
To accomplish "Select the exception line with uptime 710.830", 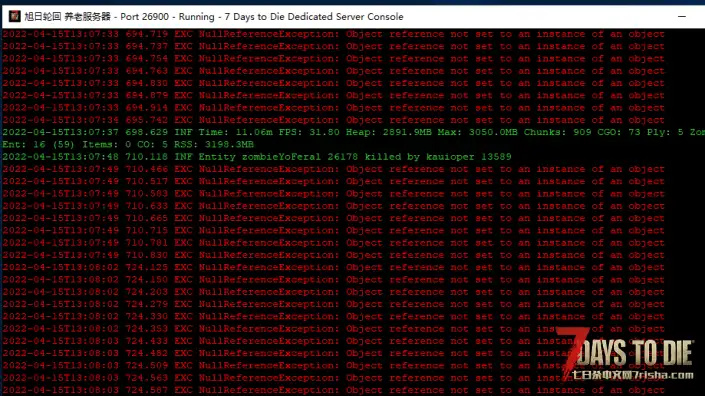I will 333,255.
